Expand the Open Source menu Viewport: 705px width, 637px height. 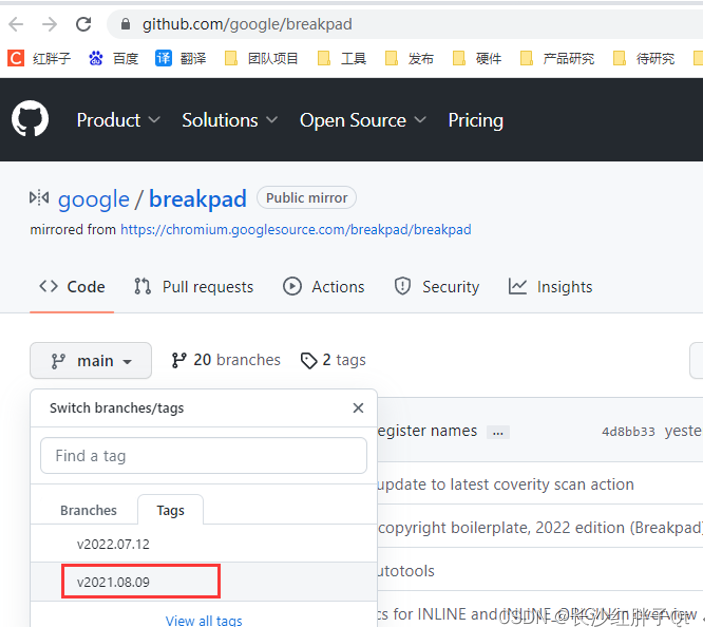click(x=363, y=120)
